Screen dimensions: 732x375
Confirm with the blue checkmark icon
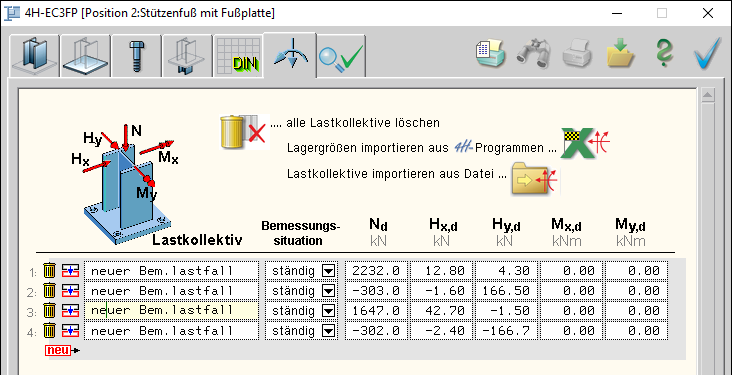707,54
